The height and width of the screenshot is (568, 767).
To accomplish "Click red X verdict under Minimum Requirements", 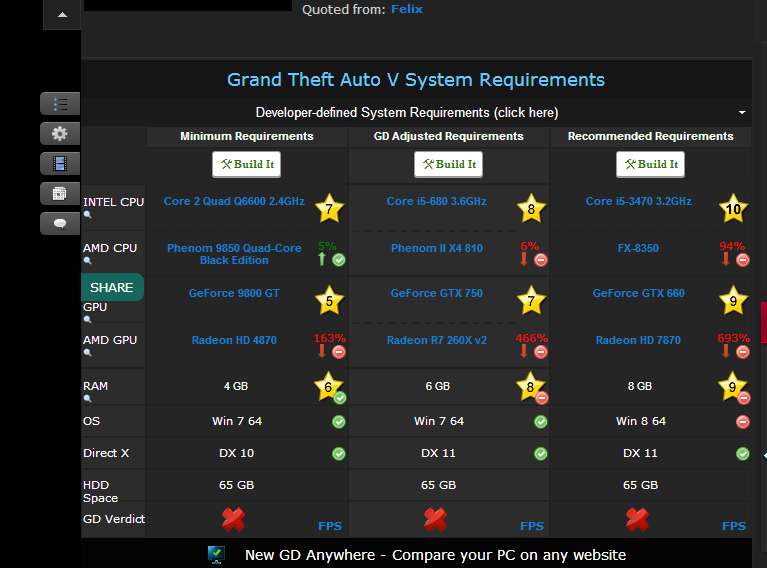I will pyautogui.click(x=233, y=520).
